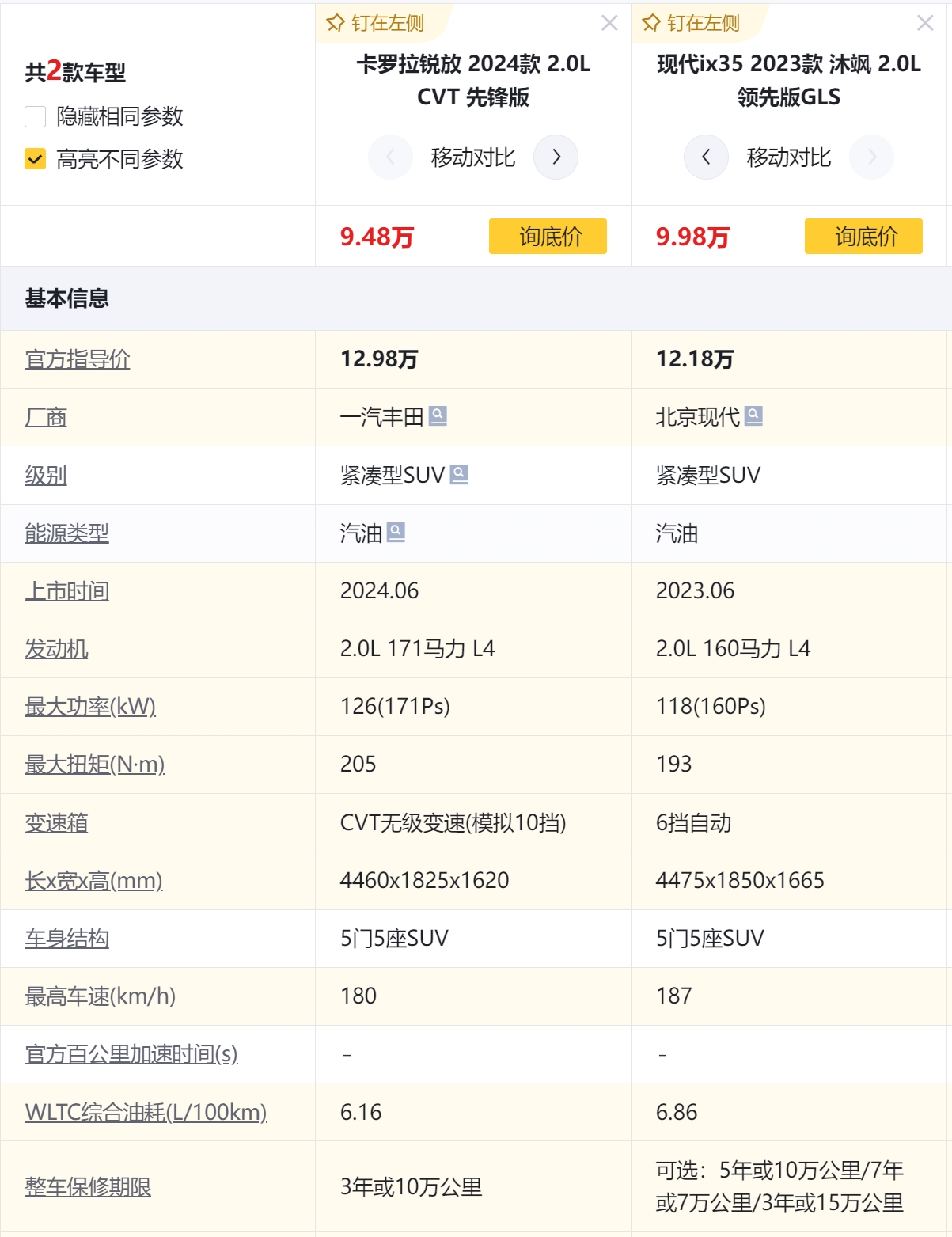Open the 官方百公里加速时间(s) parameter link
Image resolution: width=952 pixels, height=1237 pixels.
(131, 1053)
